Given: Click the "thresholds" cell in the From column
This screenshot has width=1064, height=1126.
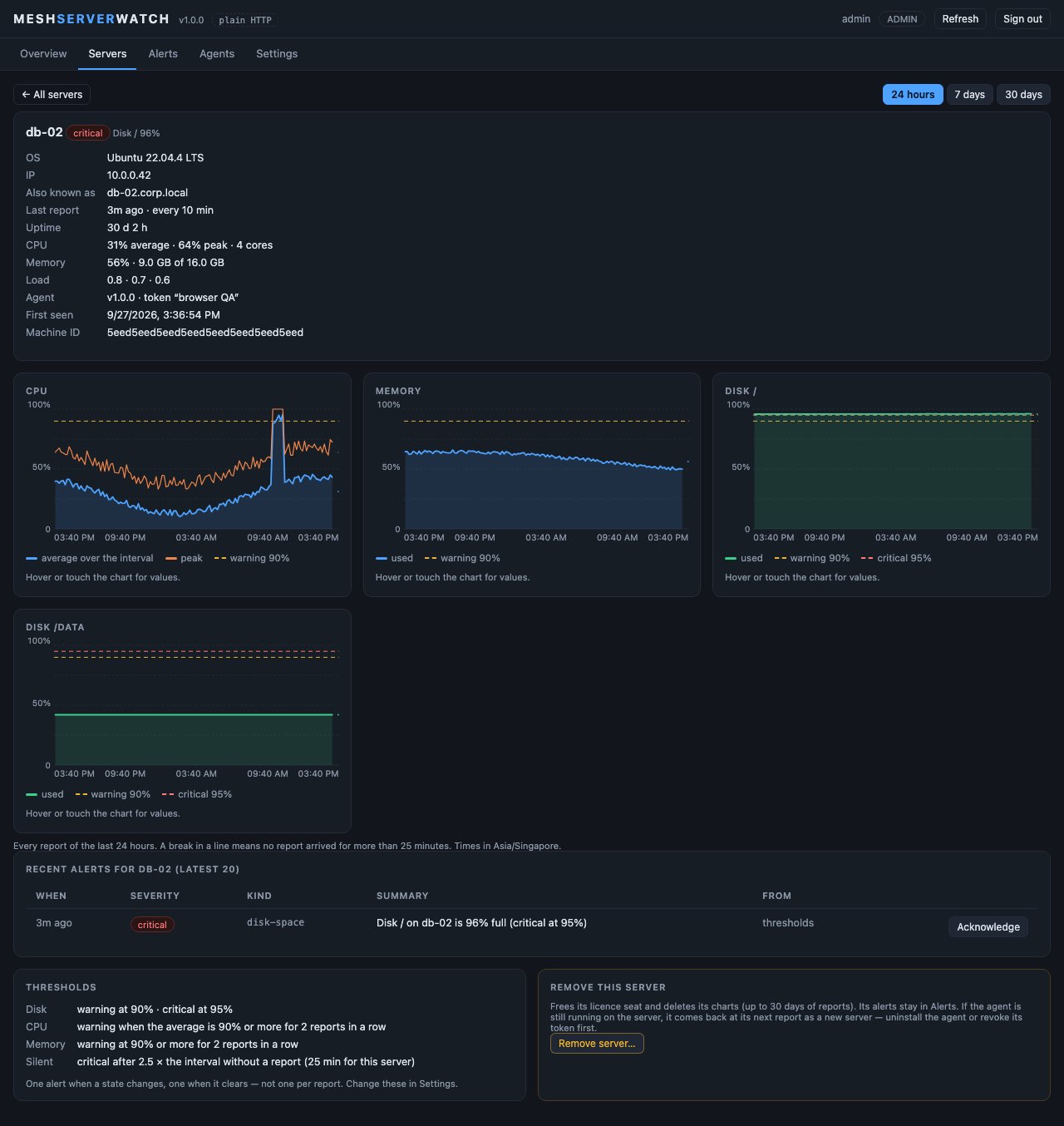Looking at the screenshot, I should pyautogui.click(x=788, y=923).
